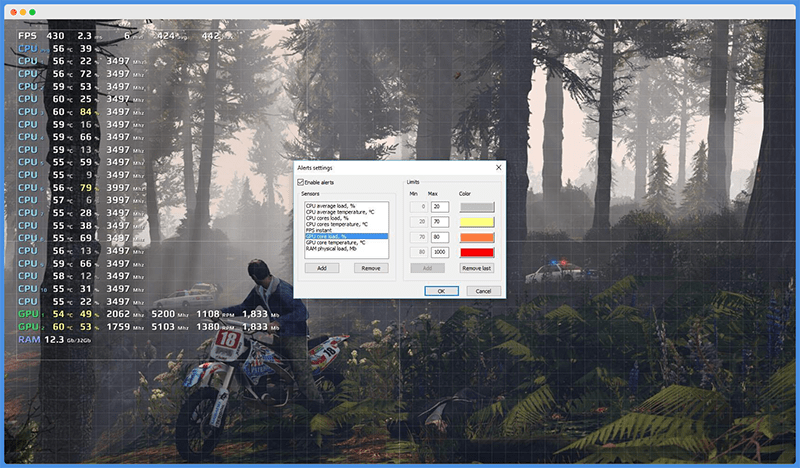The image size is (800, 468).
Task: Click Max field containing 1000
Action: click(x=440, y=252)
